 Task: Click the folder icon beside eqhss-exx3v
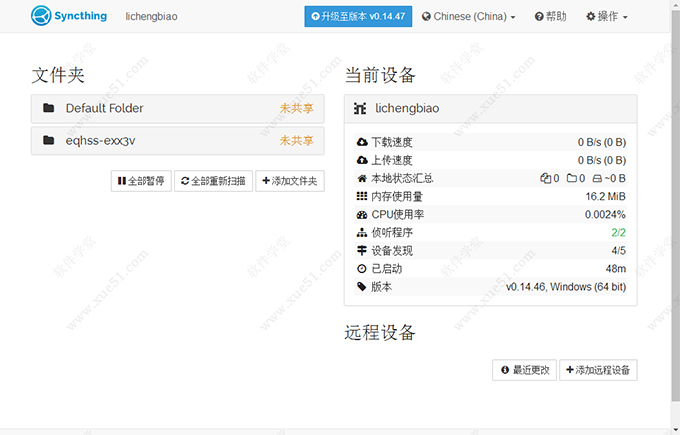point(48,141)
